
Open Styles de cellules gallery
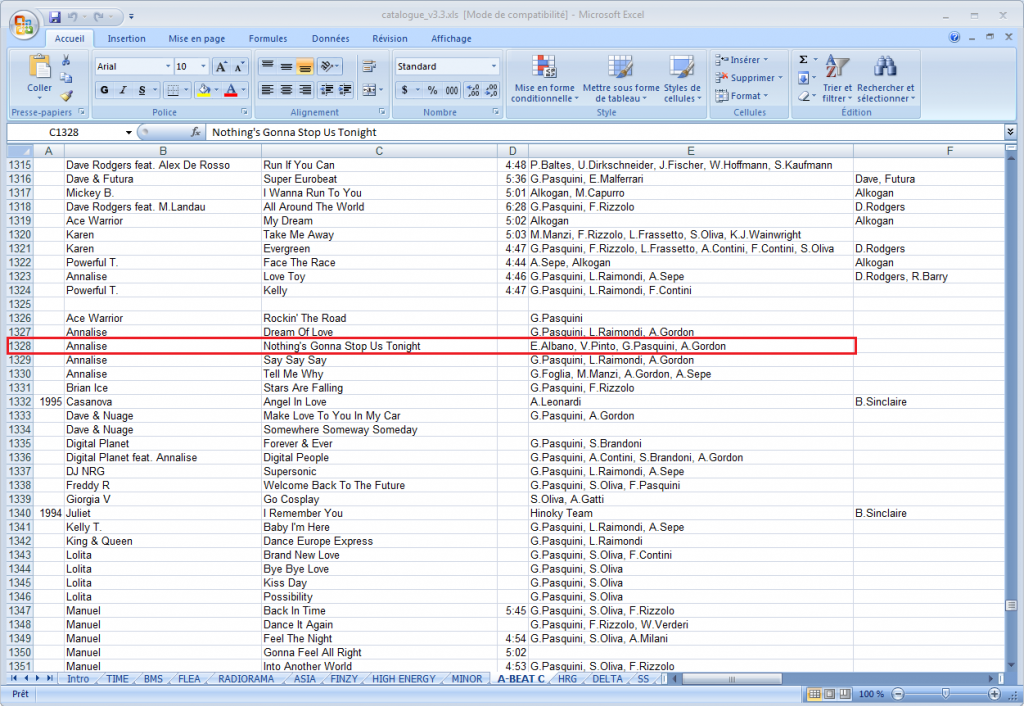coord(682,78)
